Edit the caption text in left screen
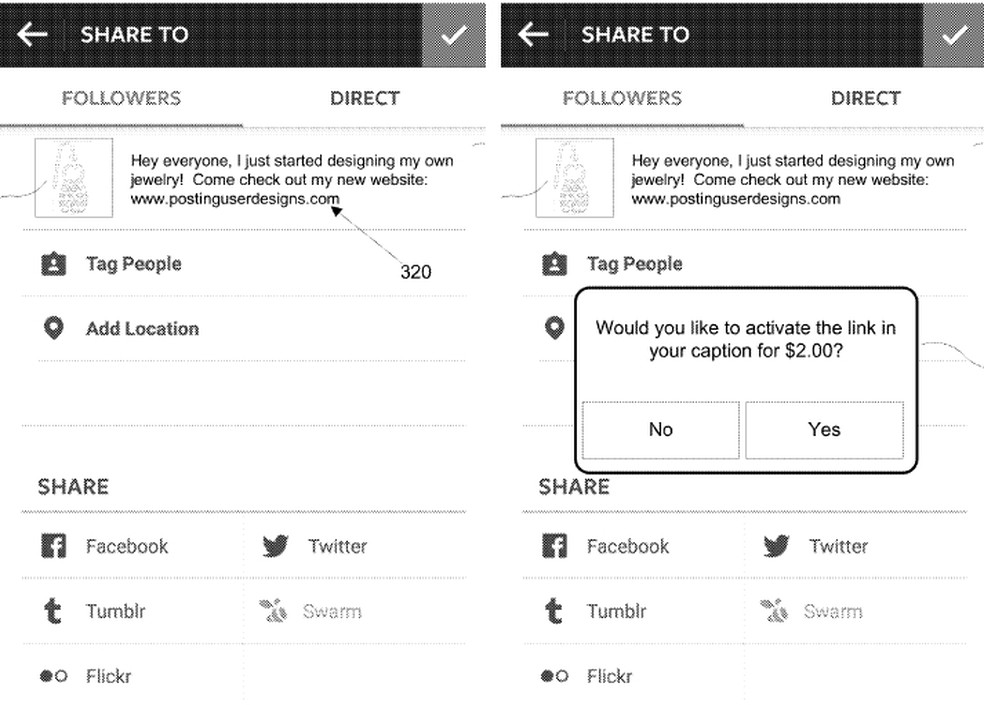The width and height of the screenshot is (984, 705). 292,180
